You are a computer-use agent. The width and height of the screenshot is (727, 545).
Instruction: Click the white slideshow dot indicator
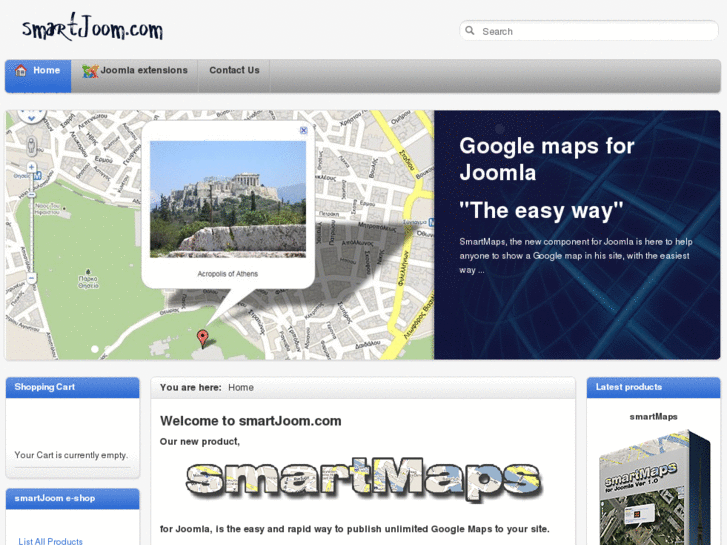(95, 349)
